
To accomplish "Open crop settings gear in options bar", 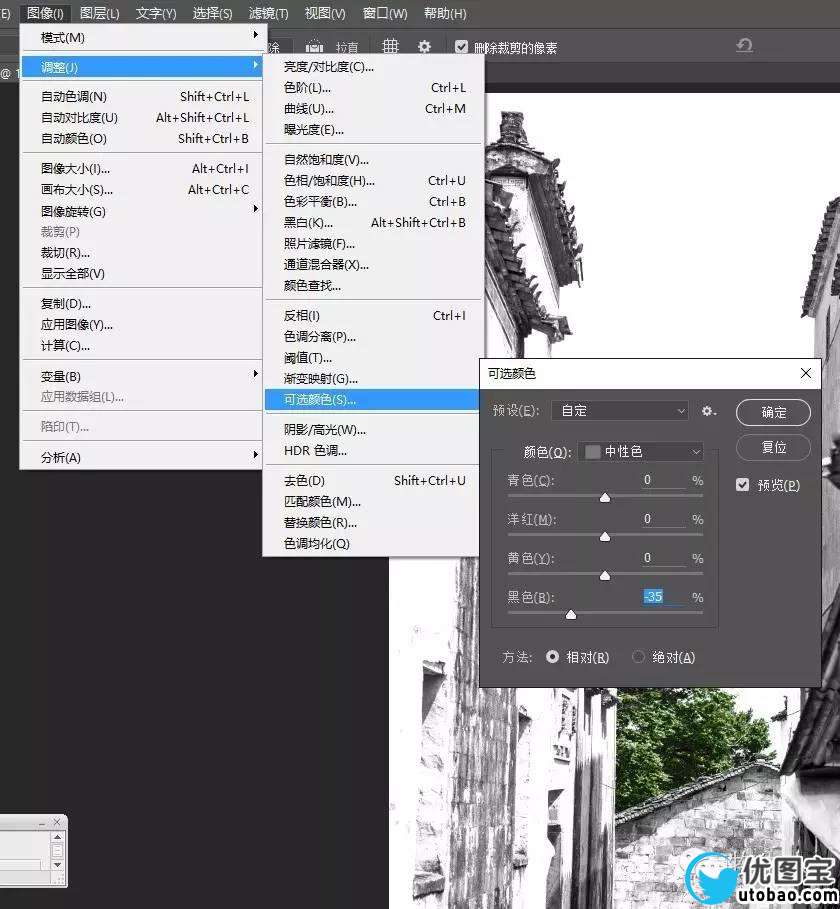I will pos(424,47).
